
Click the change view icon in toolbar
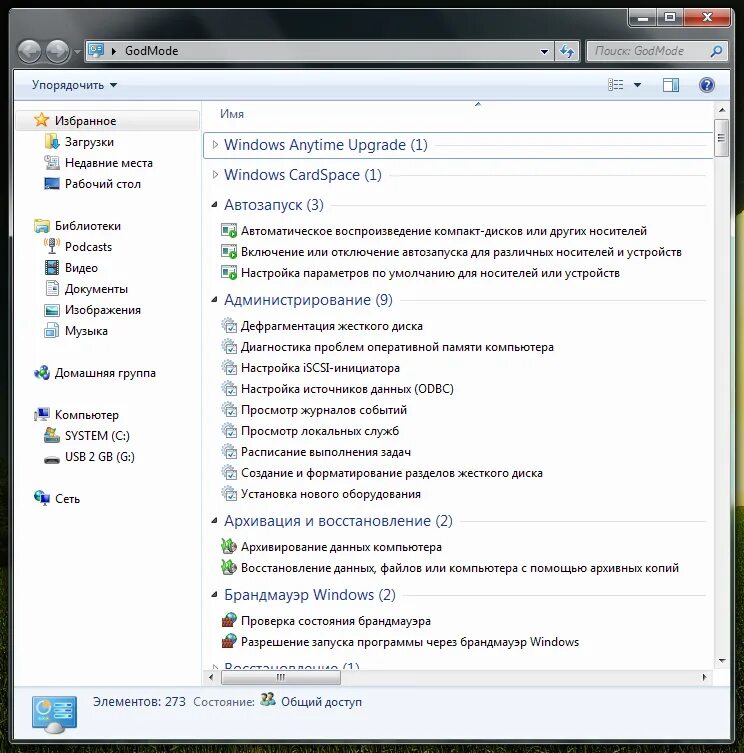pos(616,85)
